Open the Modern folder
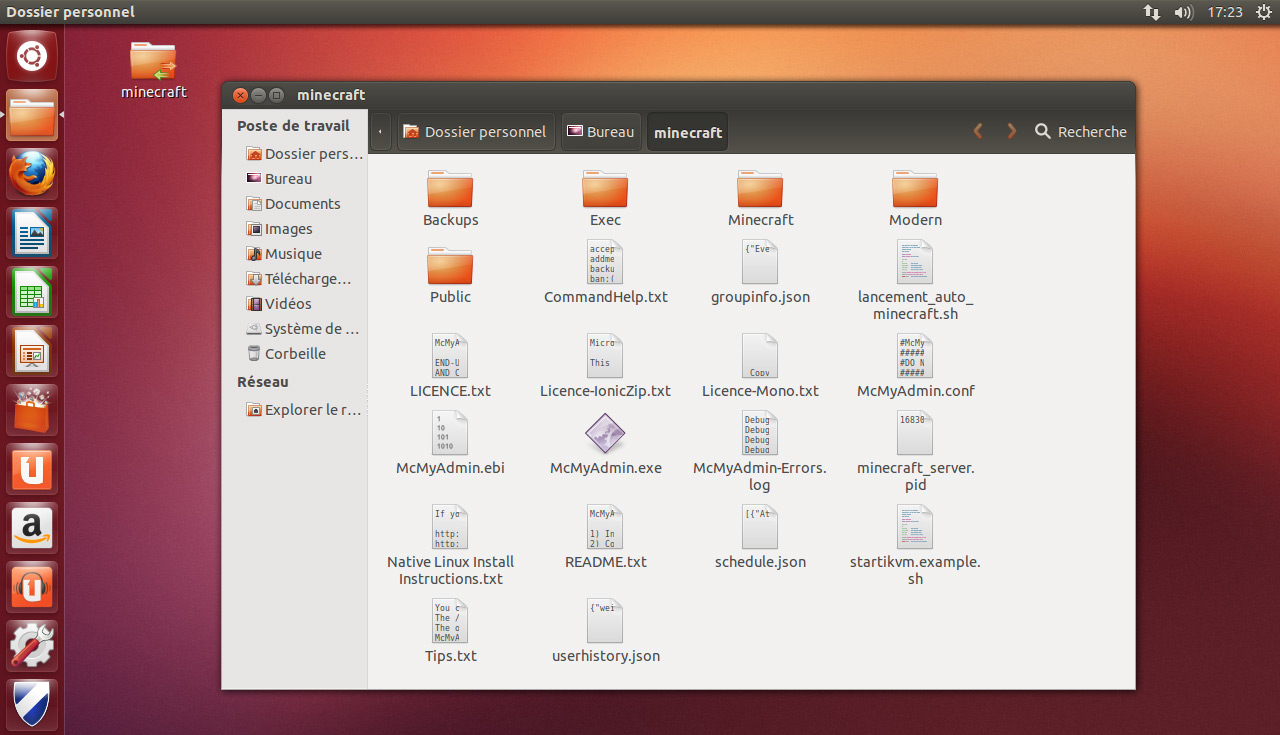Screen dimensions: 1280x735 pos(915,189)
